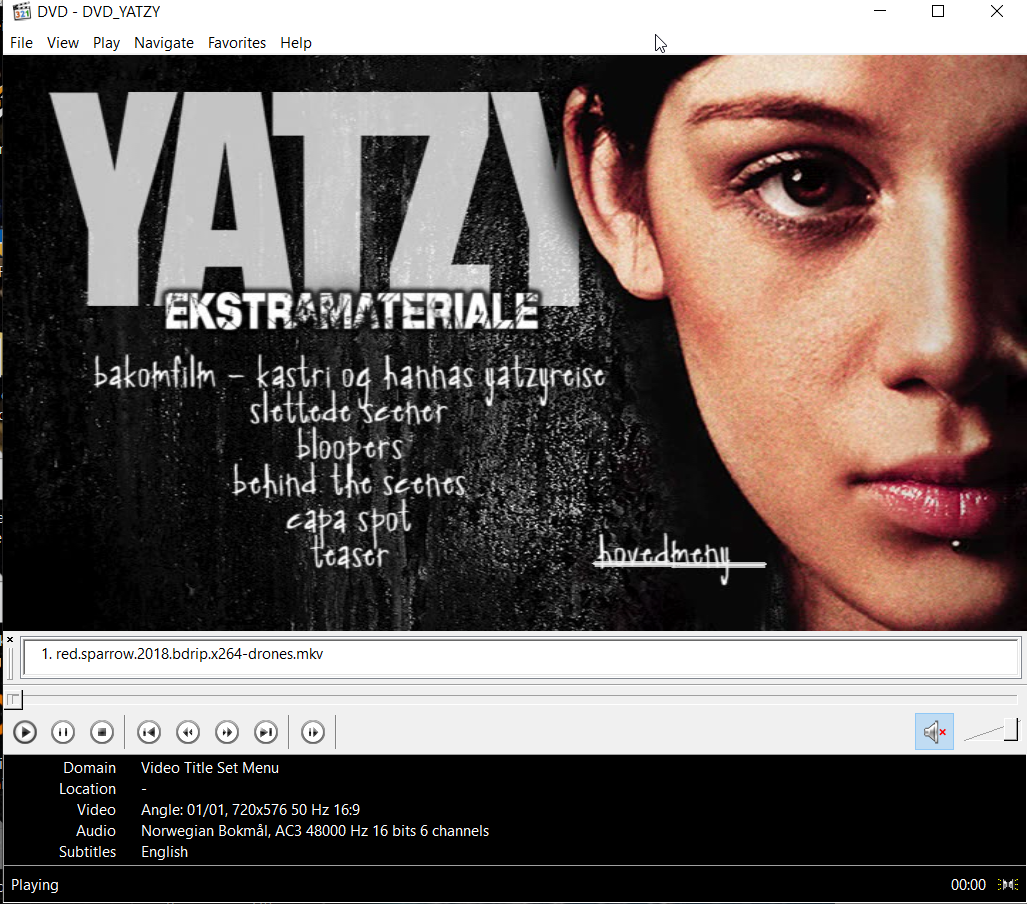Click the 'Playing' status text

coord(35,885)
